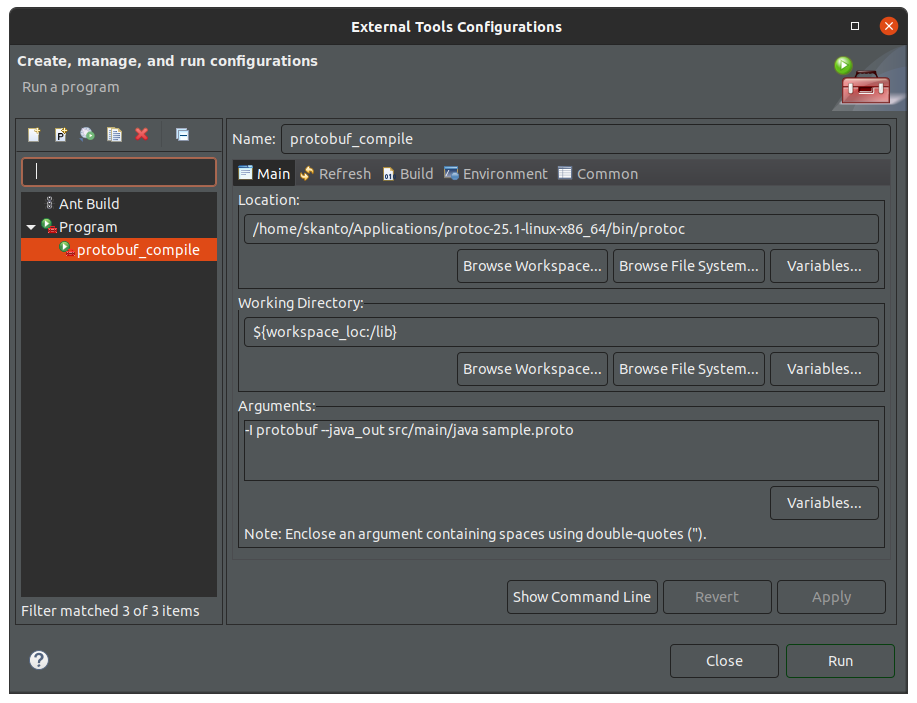
Task: Select the Program category row
Action: pyautogui.click(x=119, y=227)
